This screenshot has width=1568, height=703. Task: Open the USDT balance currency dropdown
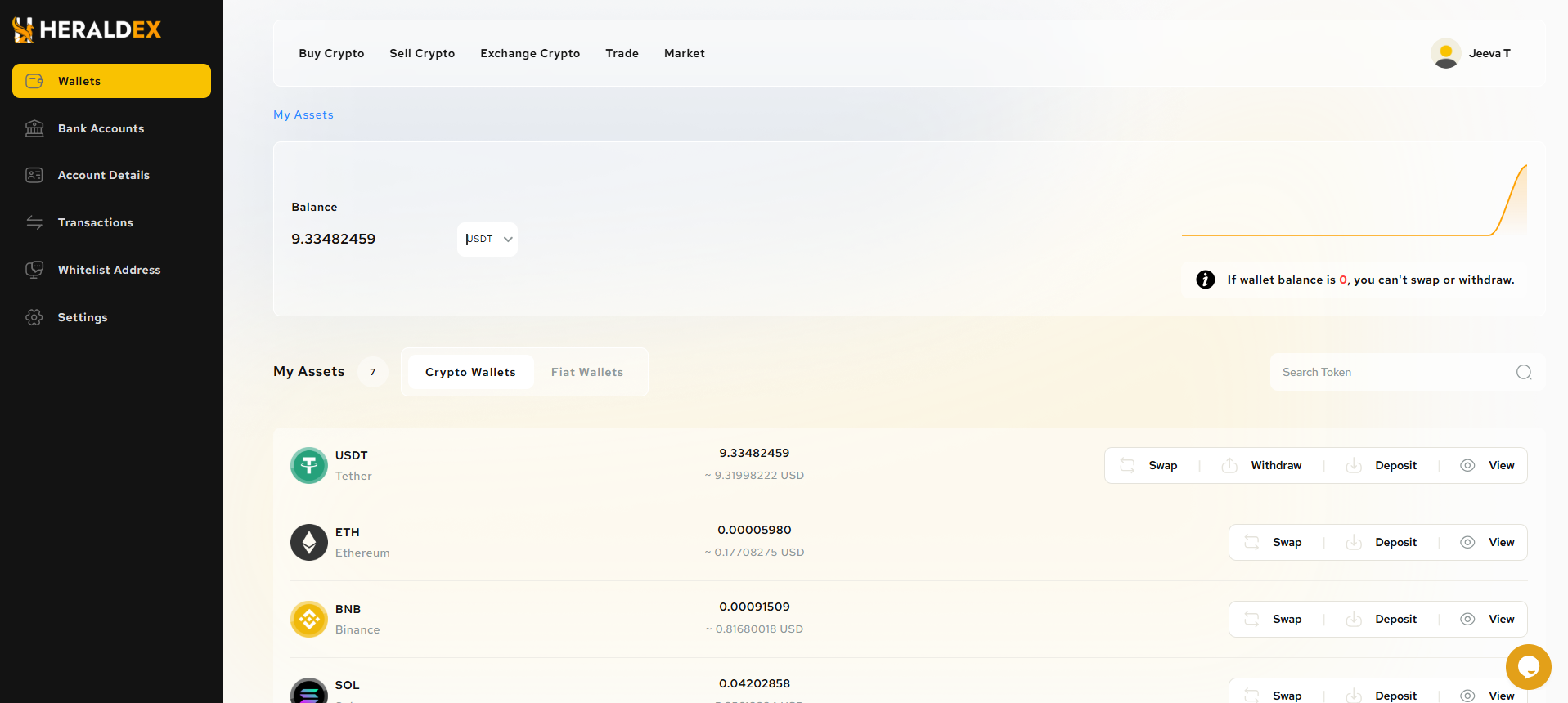point(487,240)
